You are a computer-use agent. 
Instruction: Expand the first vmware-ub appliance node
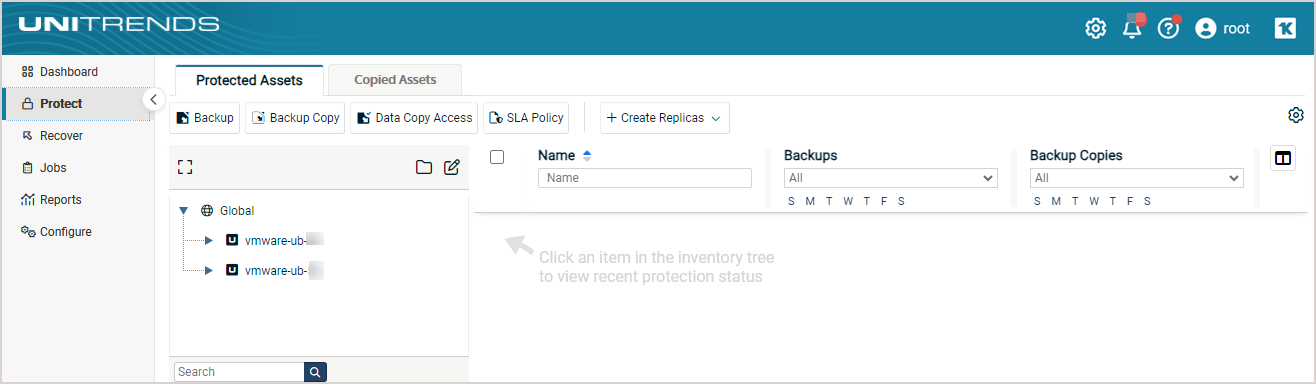[x=208, y=241]
